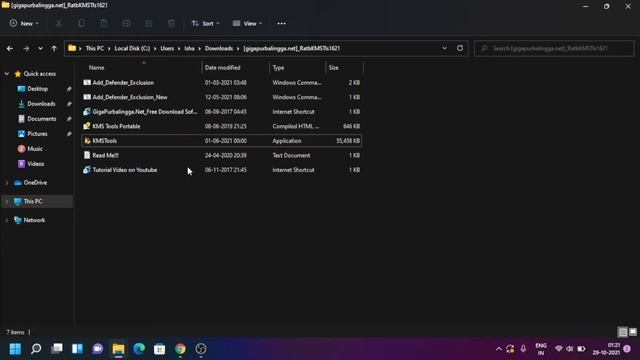Open the Sort dropdown menu
This screenshot has width=640, height=360.
[x=205, y=23]
